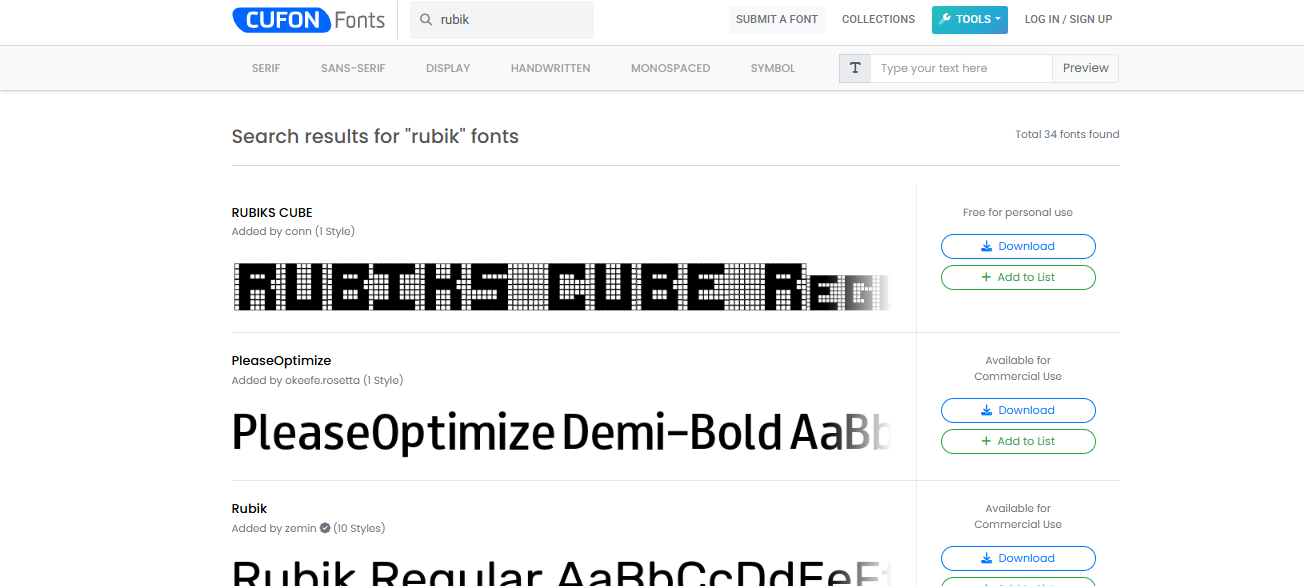
Task: Select the Symbol category
Action: [773, 68]
